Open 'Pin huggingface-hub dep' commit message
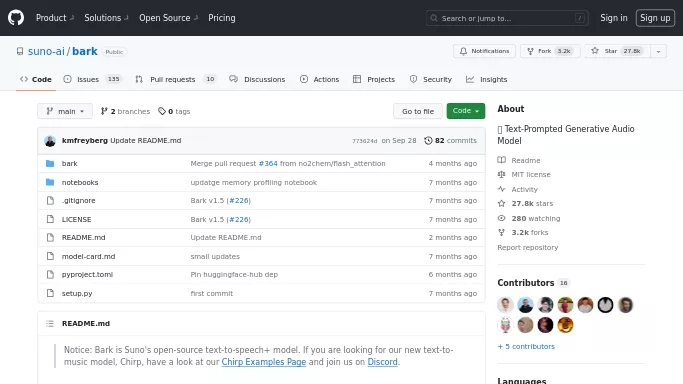 [x=234, y=275]
